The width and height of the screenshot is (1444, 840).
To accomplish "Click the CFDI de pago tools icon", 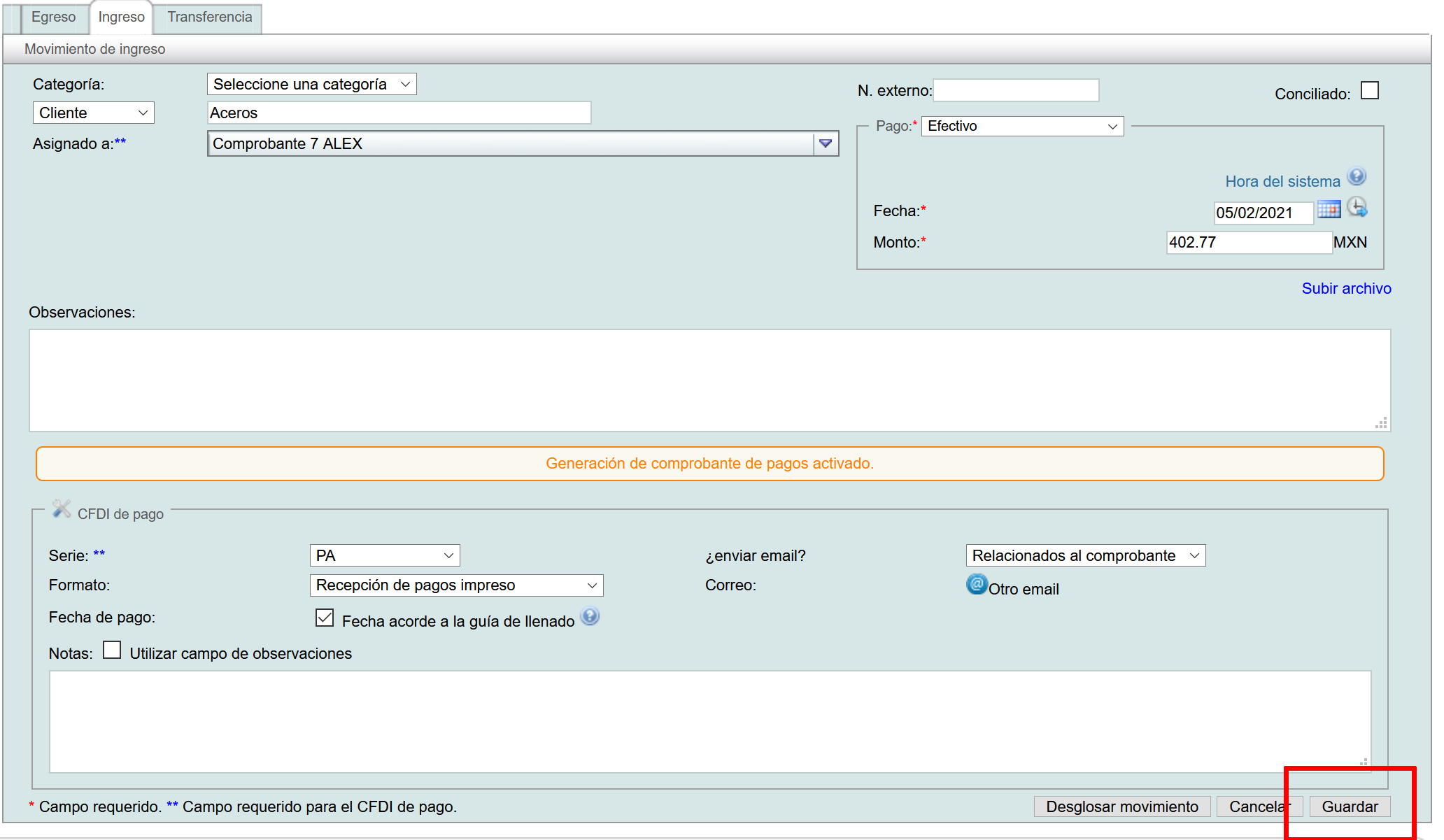I will click(x=62, y=509).
